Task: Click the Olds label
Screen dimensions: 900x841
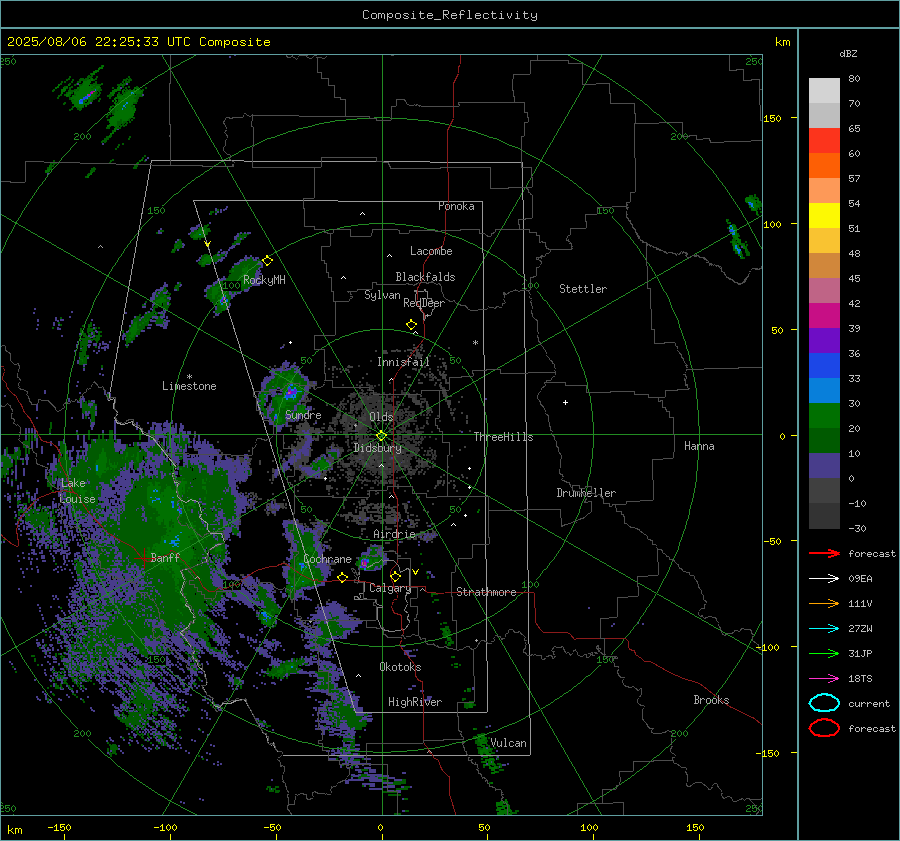Action: 381,417
